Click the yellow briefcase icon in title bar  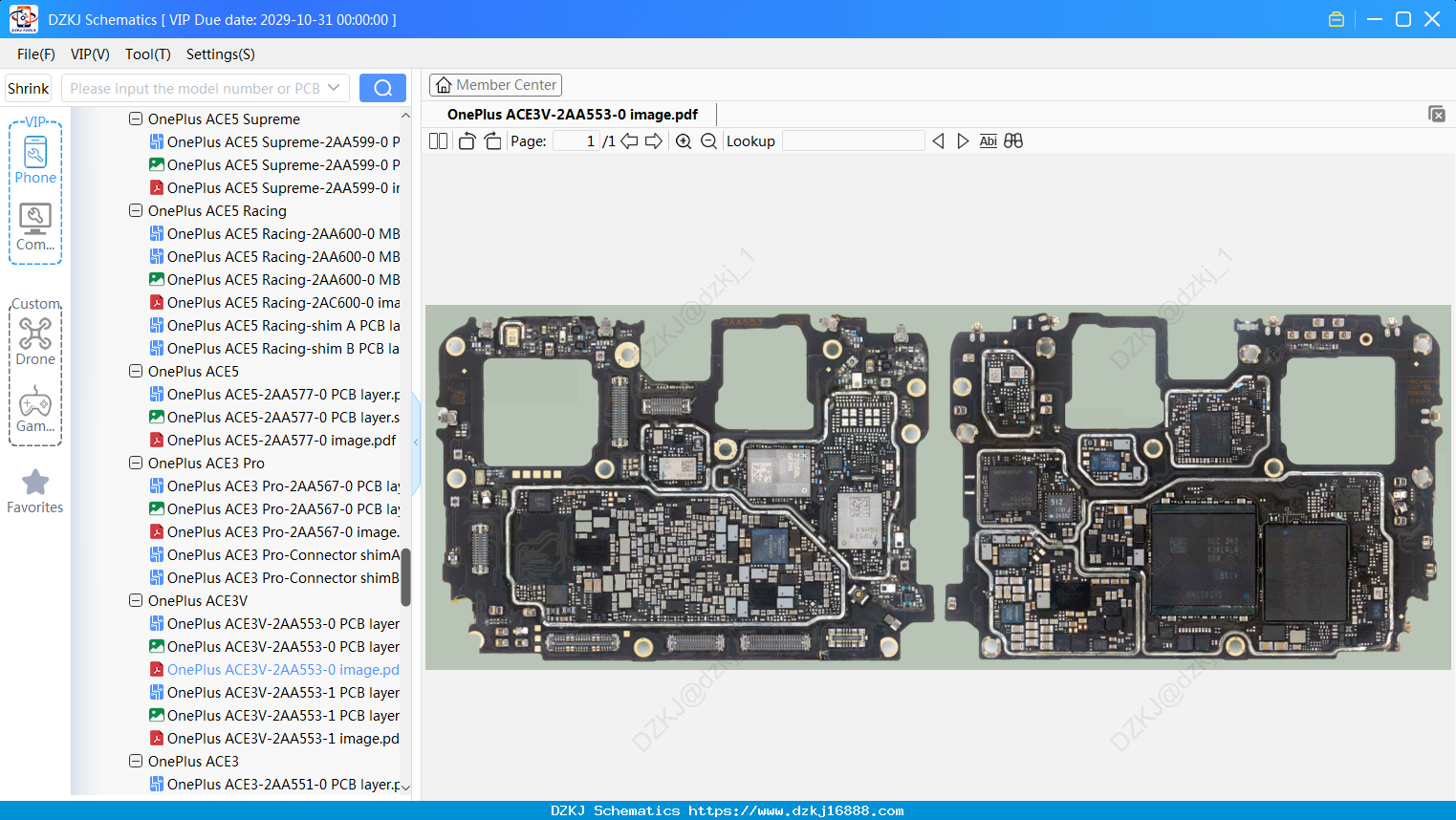click(1336, 19)
